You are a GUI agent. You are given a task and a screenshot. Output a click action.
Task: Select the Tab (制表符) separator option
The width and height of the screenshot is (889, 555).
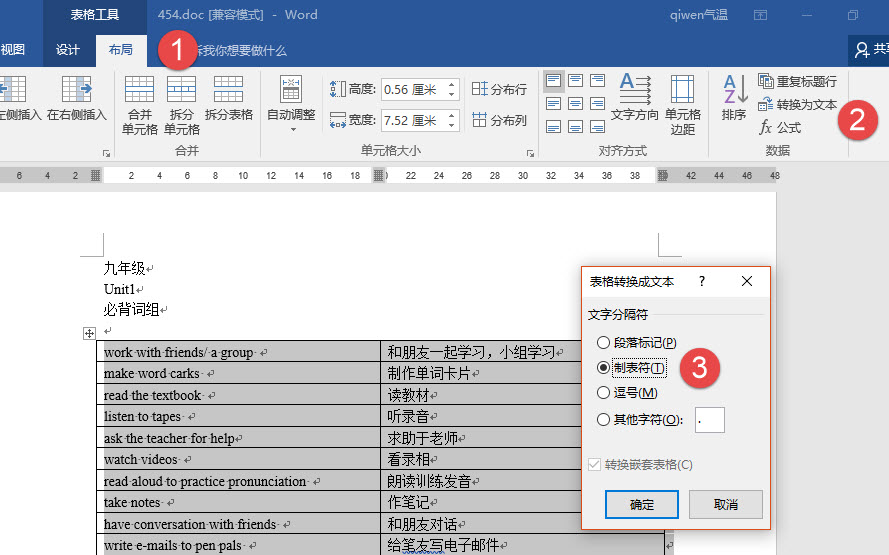point(603,368)
